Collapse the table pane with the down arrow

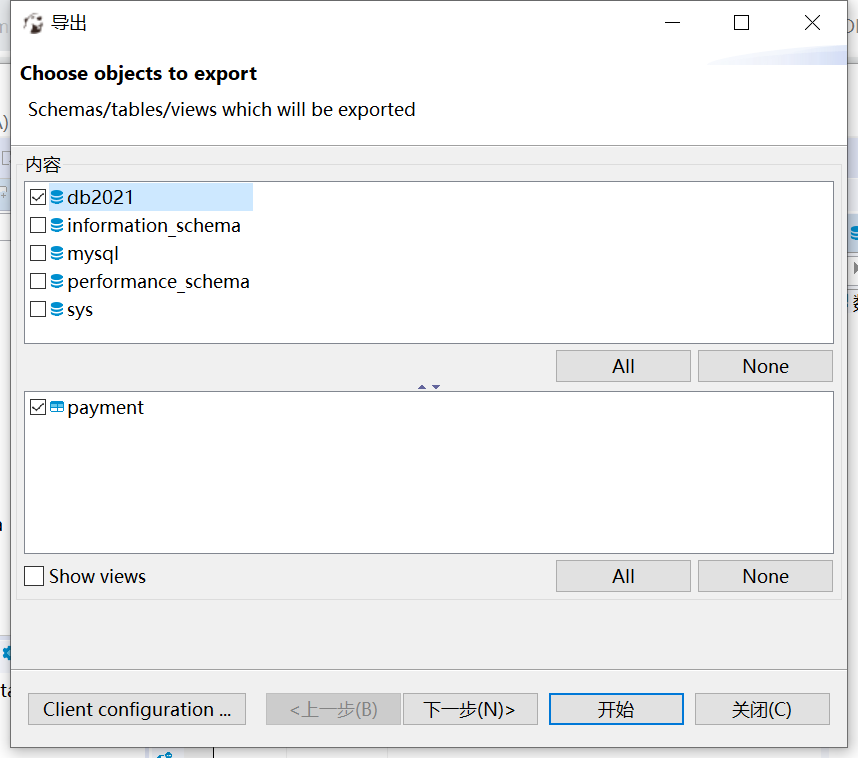click(436, 387)
